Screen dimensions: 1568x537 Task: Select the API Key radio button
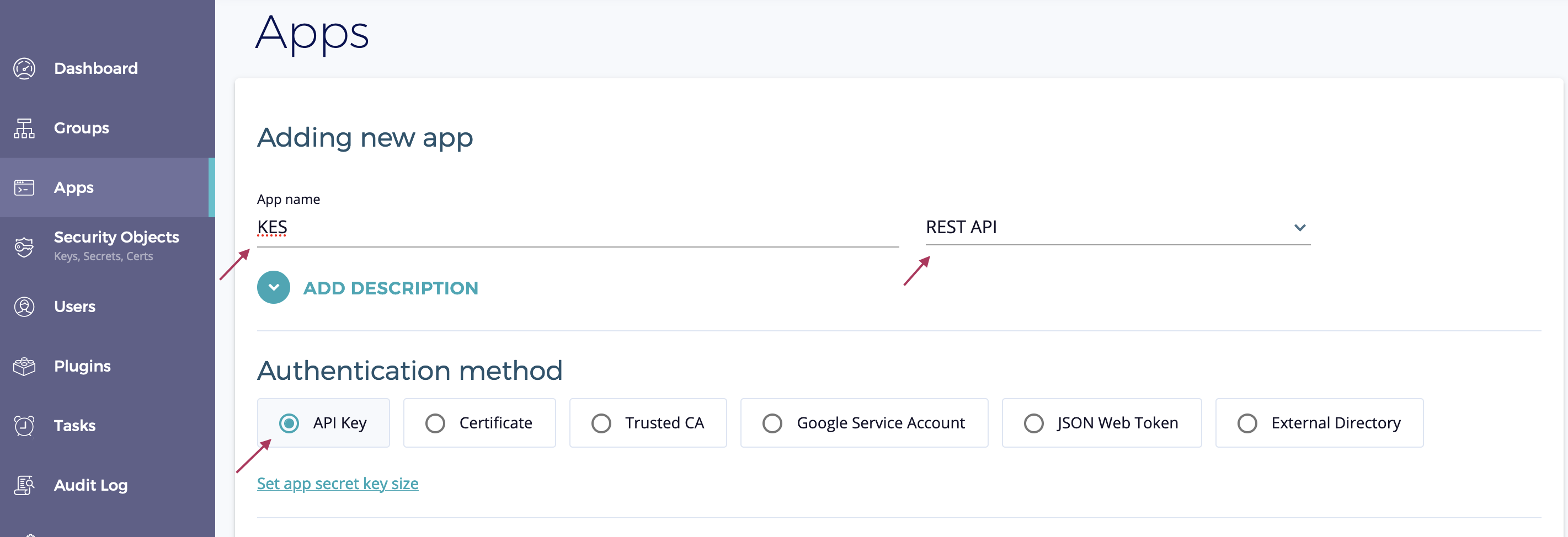(289, 423)
